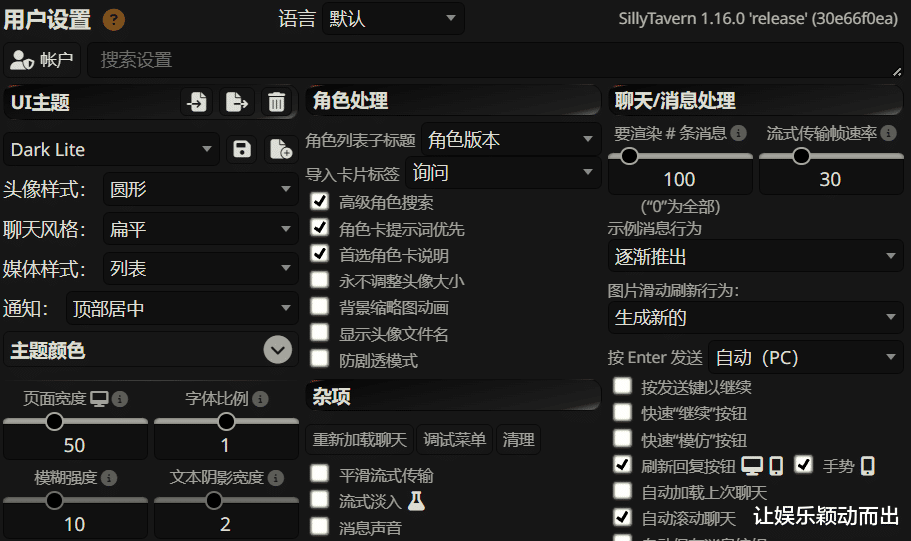Click desktop monitor icon beside 页面宽度
Screen dimensions: 911x541
pos(99,399)
